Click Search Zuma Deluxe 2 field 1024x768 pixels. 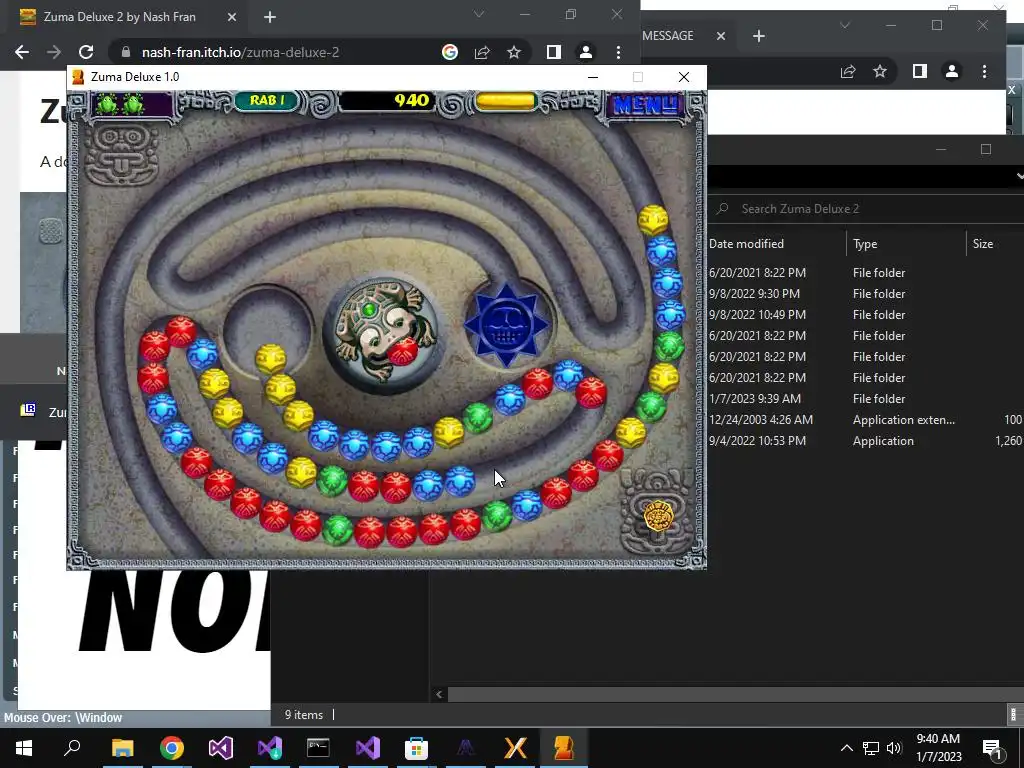[869, 209]
